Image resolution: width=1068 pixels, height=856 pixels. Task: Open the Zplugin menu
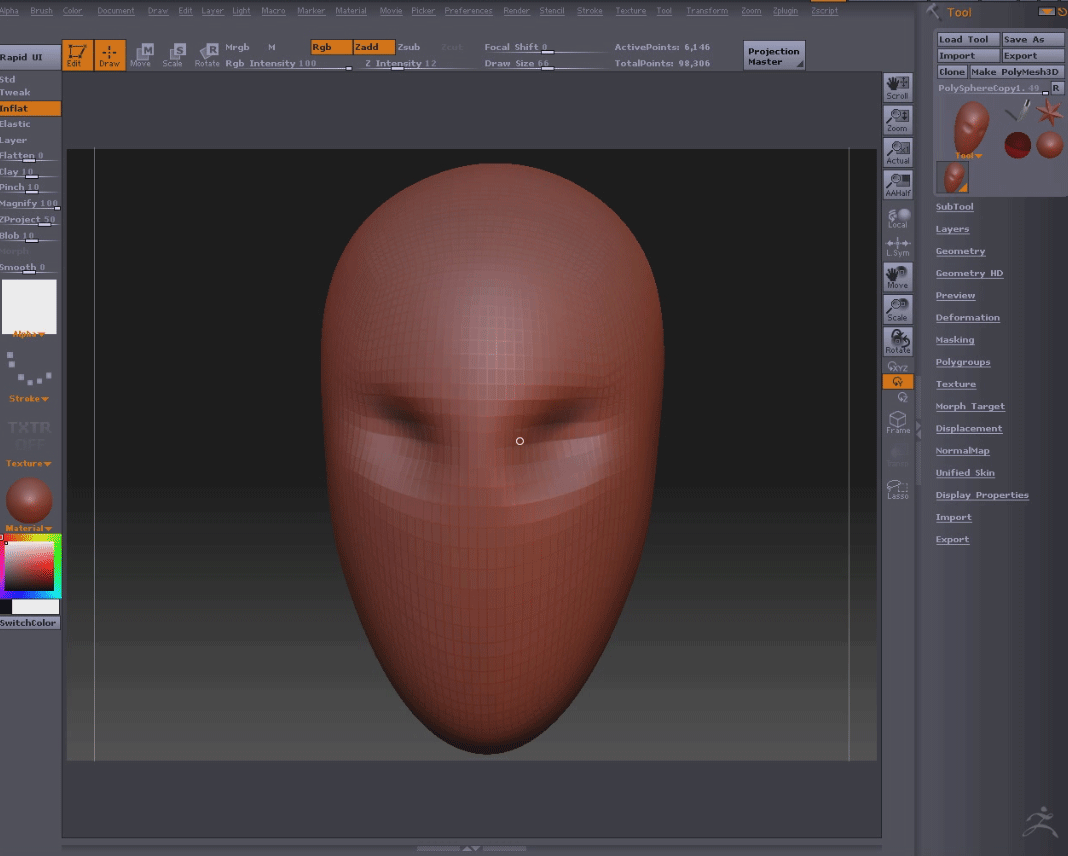pyautogui.click(x=785, y=11)
